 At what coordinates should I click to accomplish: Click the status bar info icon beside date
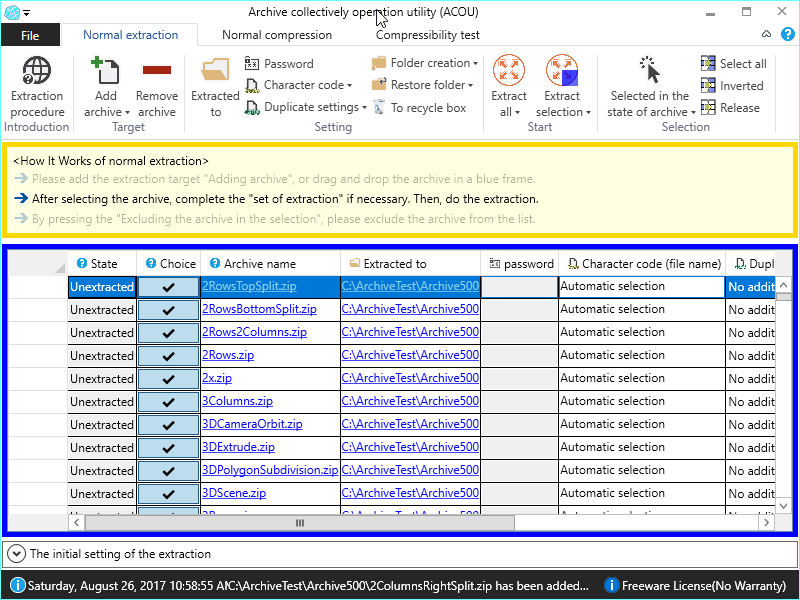click(x=17, y=585)
